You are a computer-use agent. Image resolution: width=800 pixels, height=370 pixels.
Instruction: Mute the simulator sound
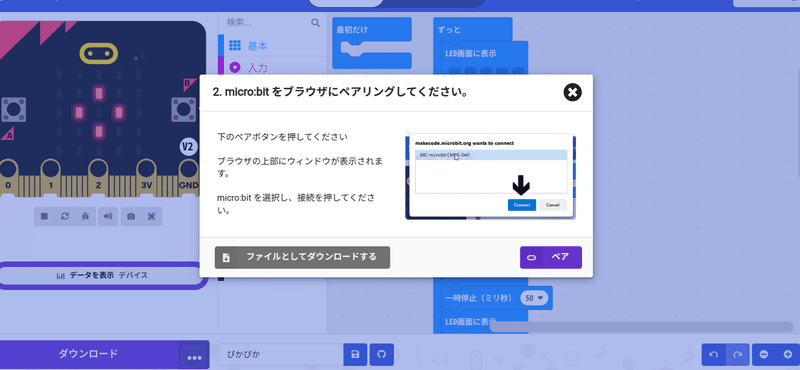[108, 216]
